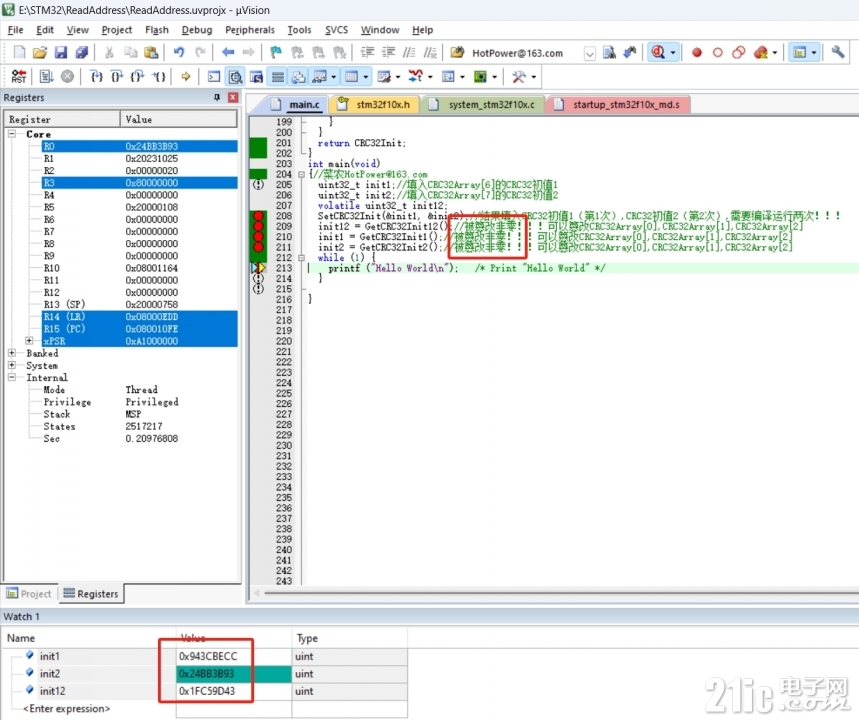Toggle the breakpoint on line 211
This screenshot has height=720, width=859.
click(x=258, y=247)
